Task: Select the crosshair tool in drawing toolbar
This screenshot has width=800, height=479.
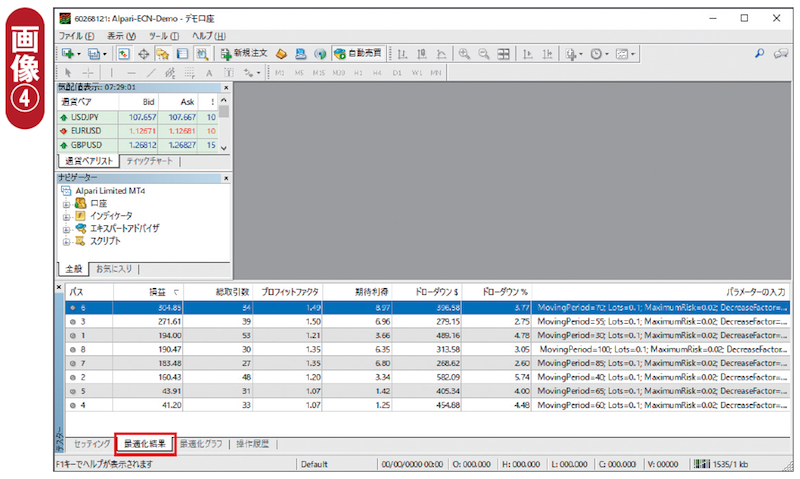Action: 88,73
